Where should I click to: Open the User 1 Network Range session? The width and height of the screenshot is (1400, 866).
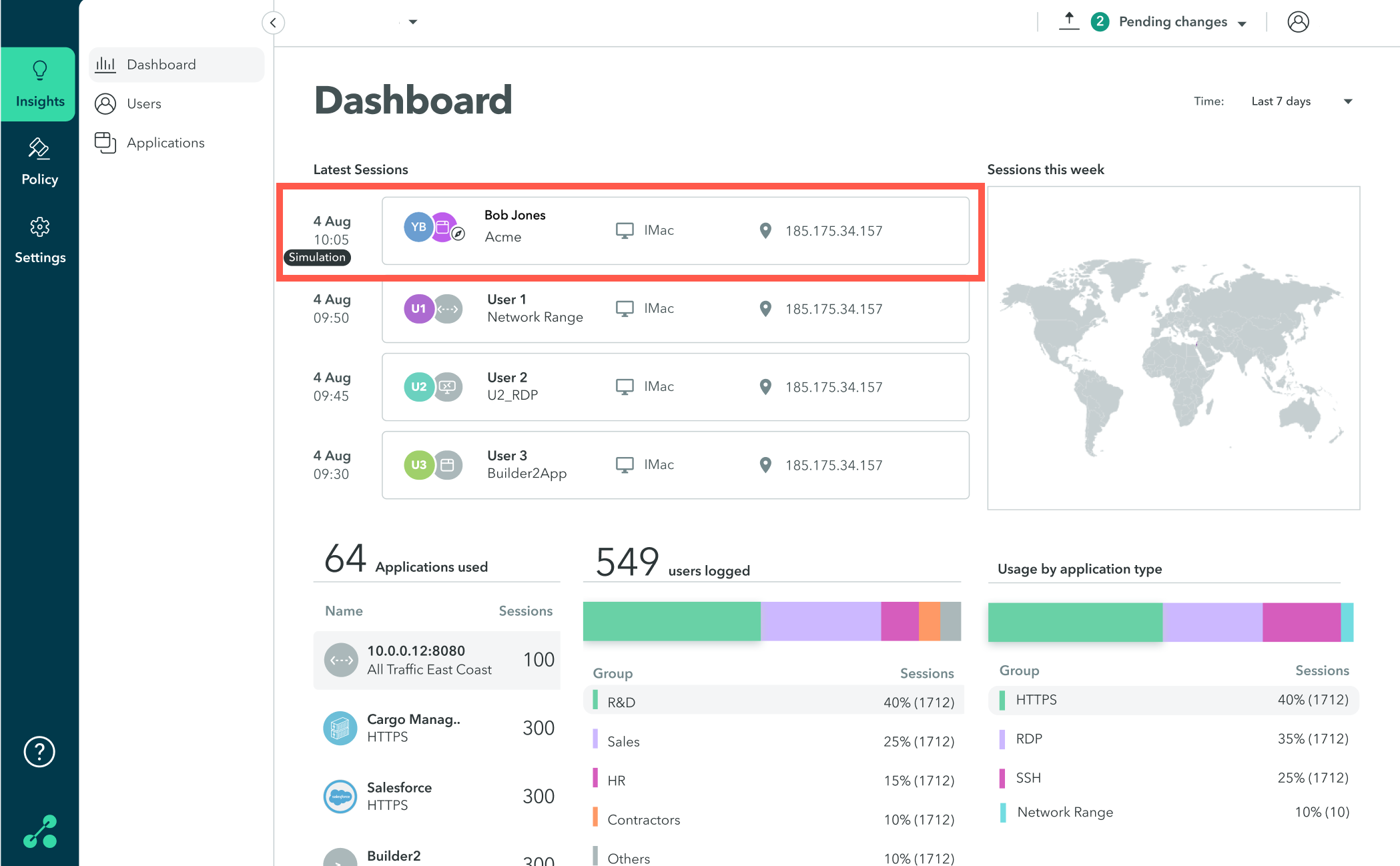tap(675, 309)
